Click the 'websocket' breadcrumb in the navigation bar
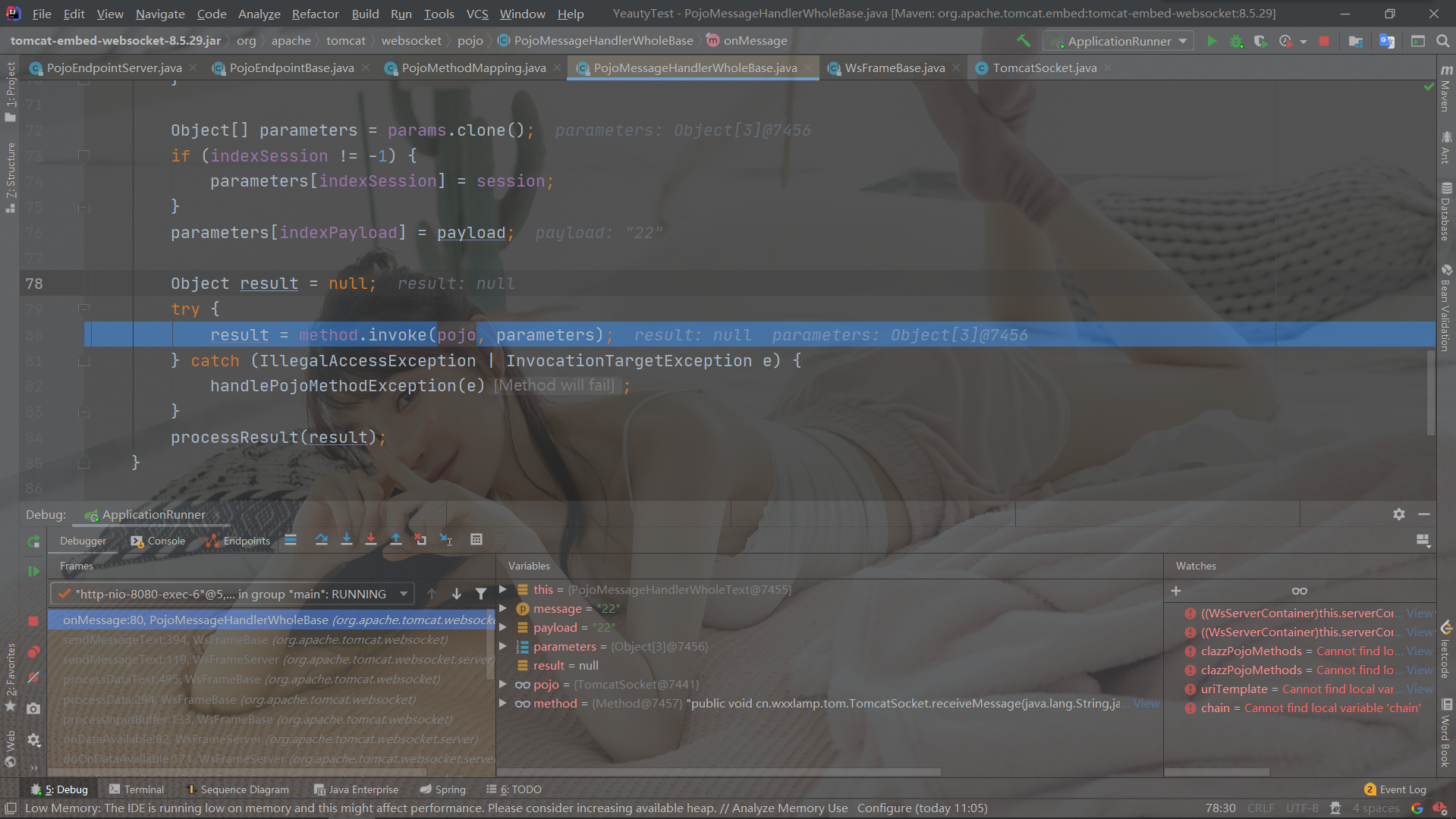 pos(411,41)
